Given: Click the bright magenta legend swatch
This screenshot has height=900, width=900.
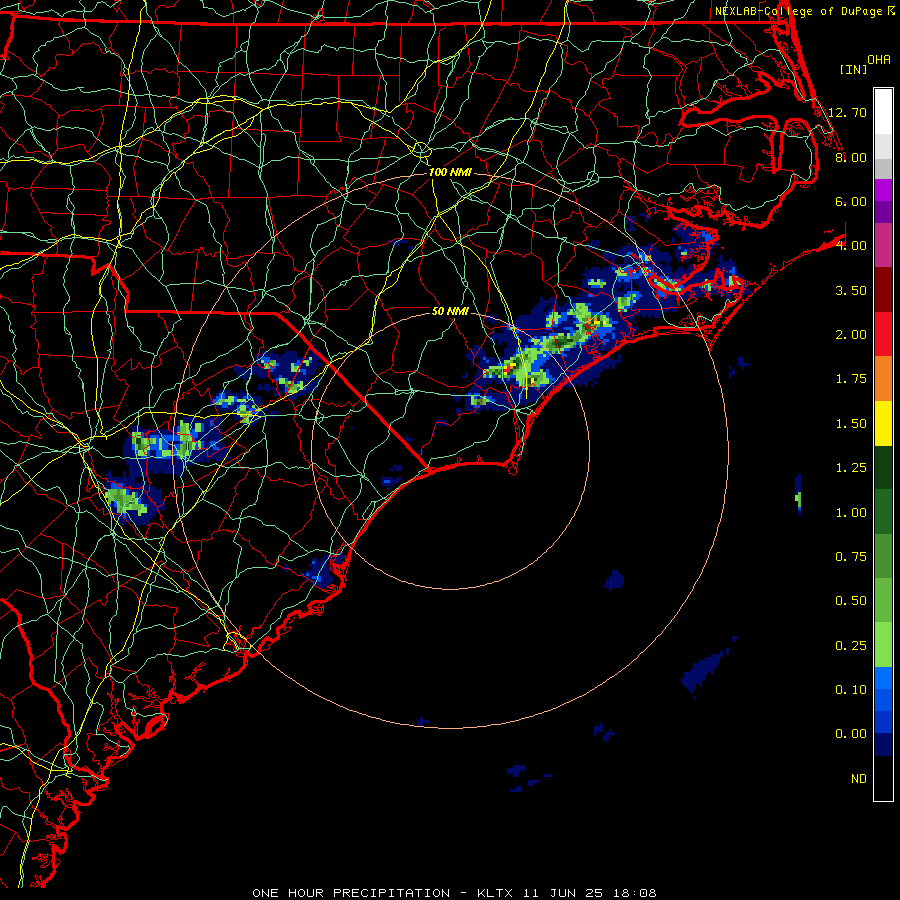Looking at the screenshot, I should [x=883, y=190].
